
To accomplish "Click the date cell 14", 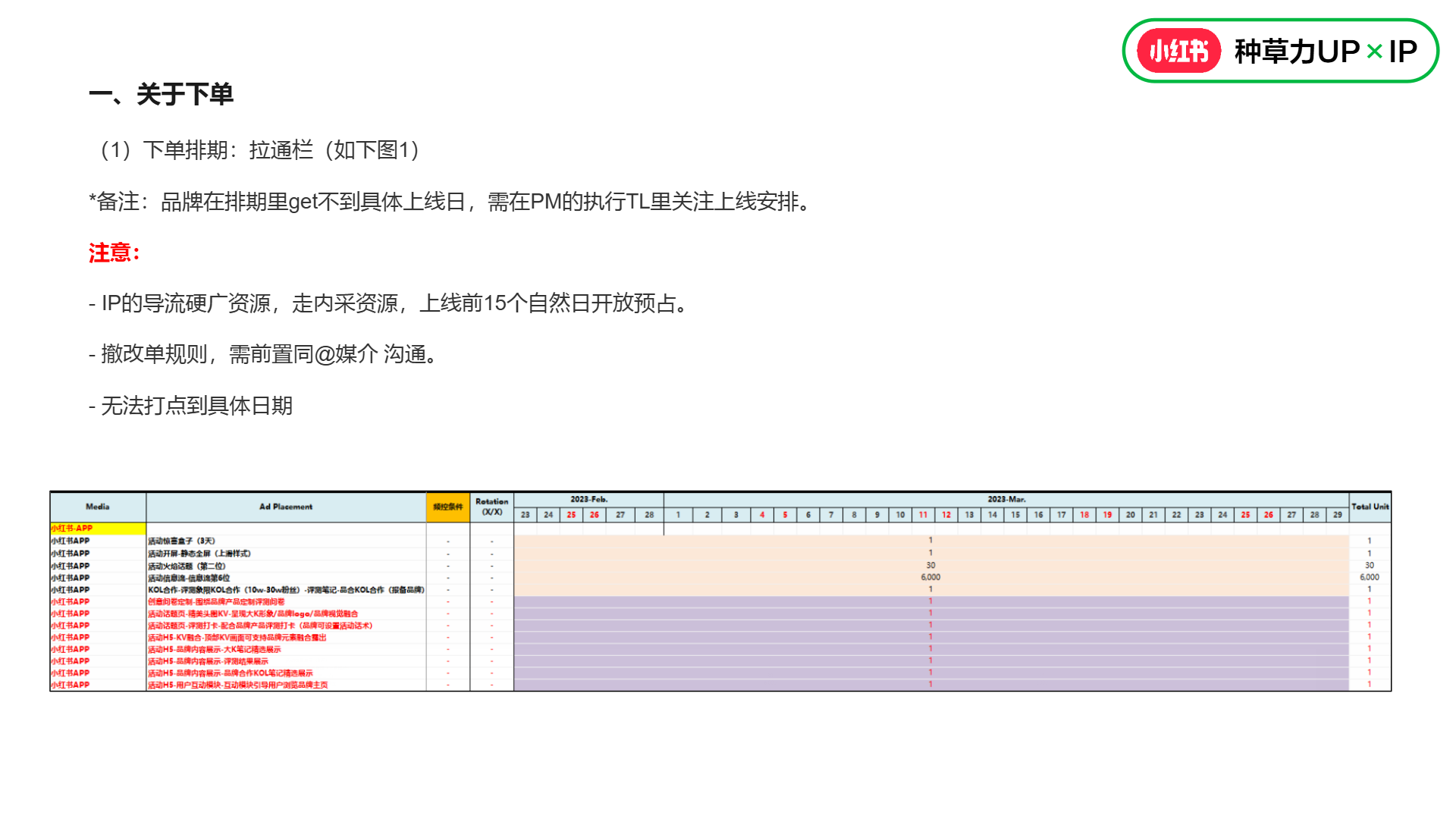I will coord(993,515).
